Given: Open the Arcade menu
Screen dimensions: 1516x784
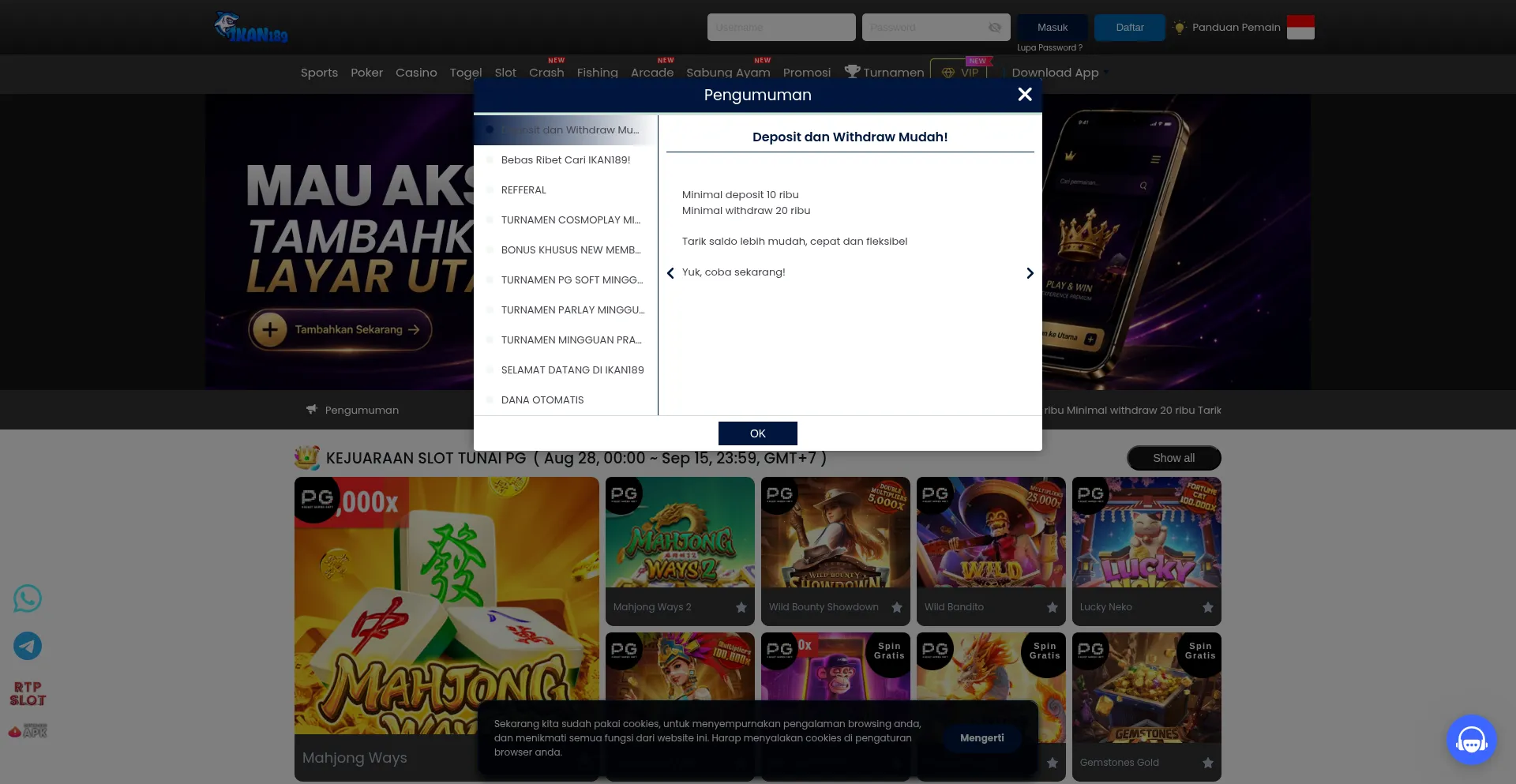Looking at the screenshot, I should [652, 73].
